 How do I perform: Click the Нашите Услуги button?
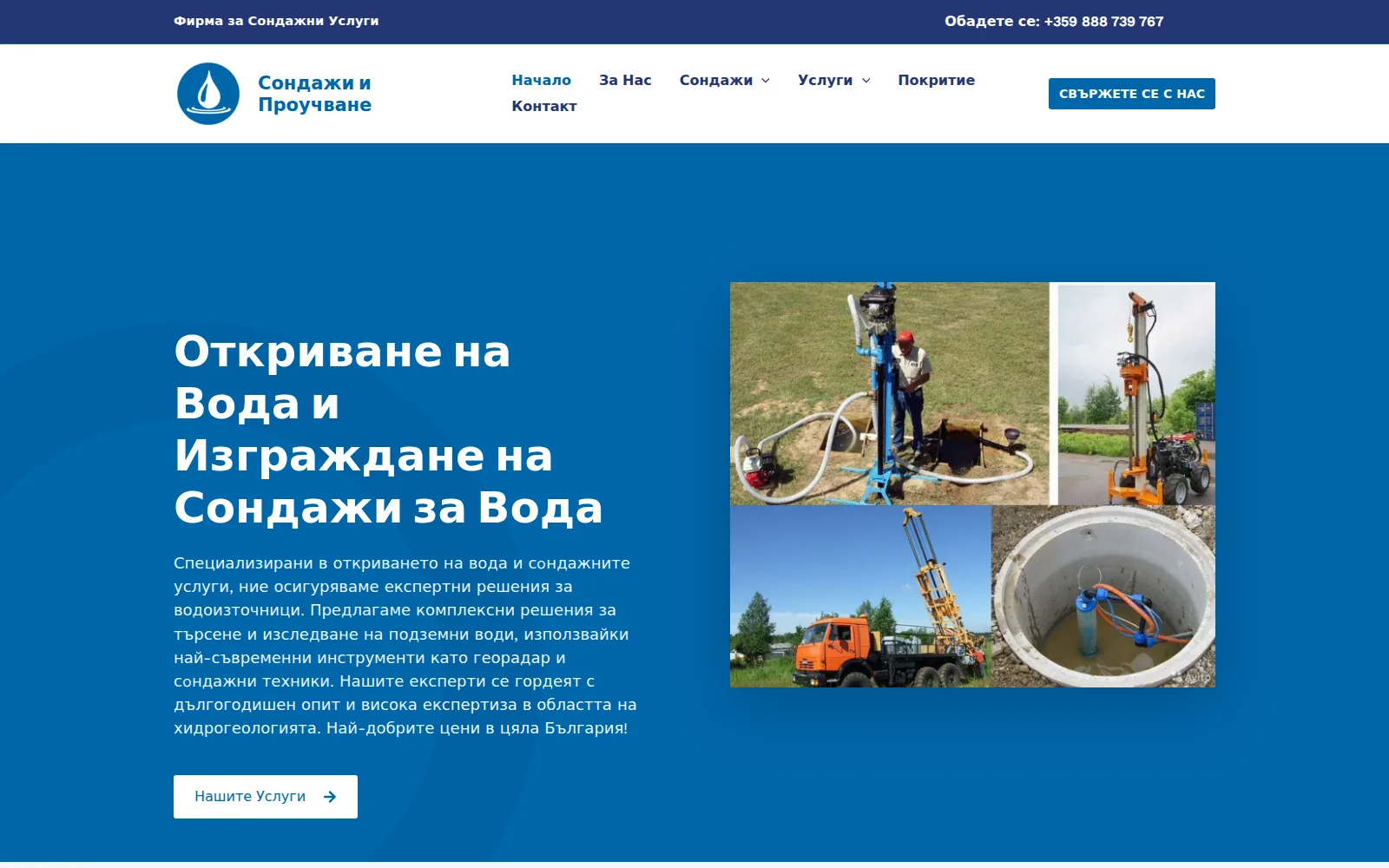(266, 797)
